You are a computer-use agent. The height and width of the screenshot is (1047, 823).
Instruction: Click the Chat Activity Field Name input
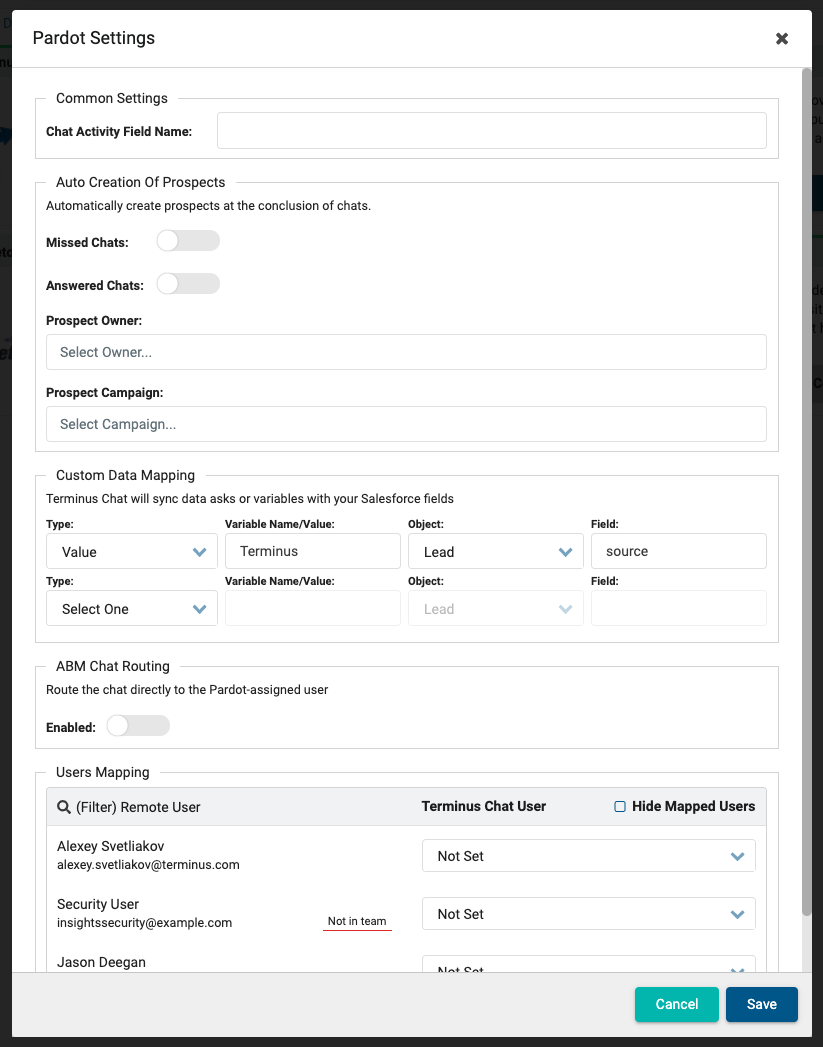(x=491, y=130)
